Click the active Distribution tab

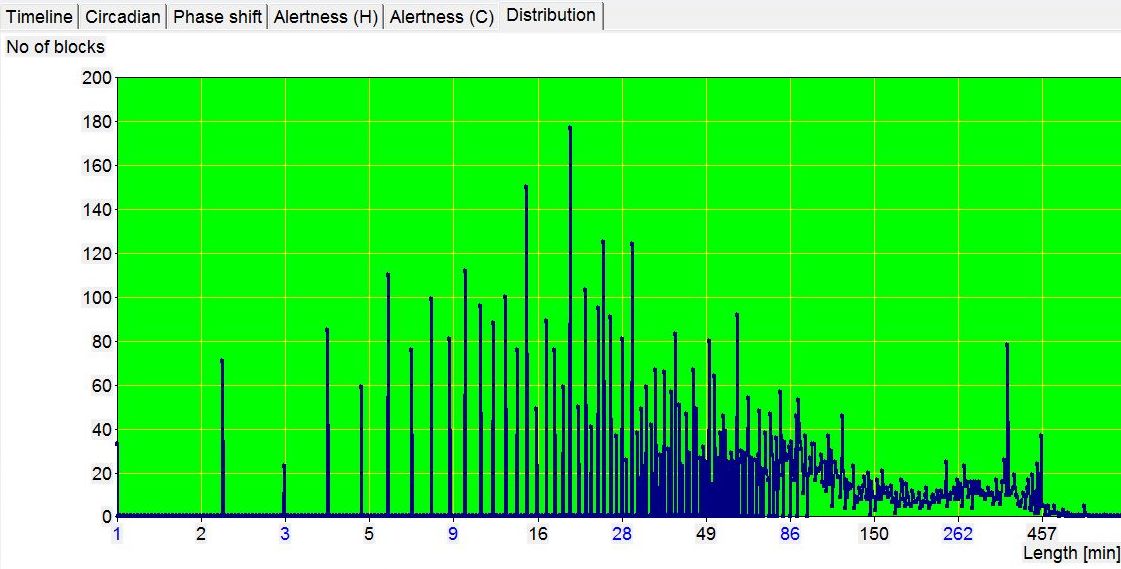click(551, 15)
